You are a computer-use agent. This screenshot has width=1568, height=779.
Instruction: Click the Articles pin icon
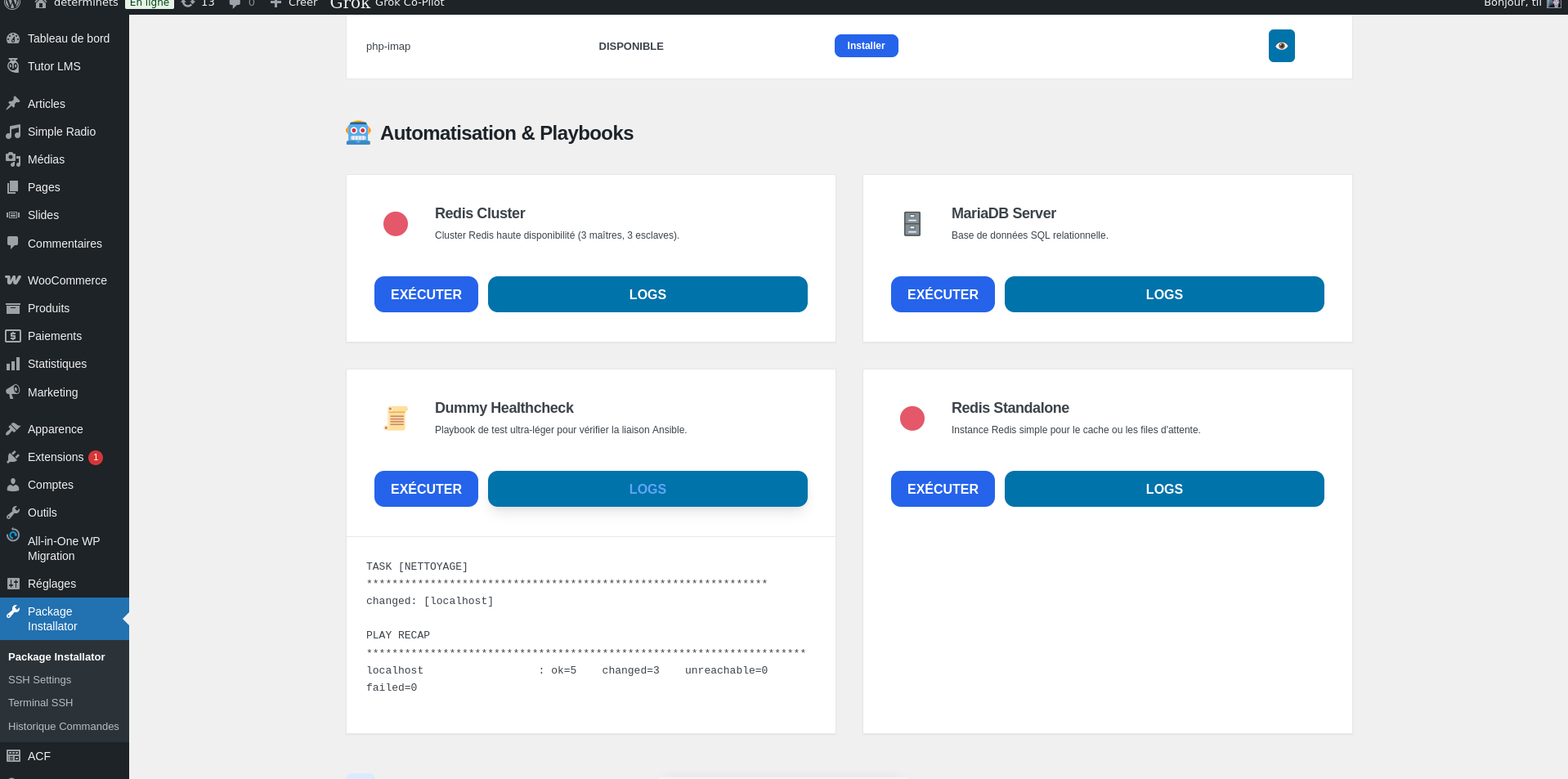pyautogui.click(x=13, y=104)
